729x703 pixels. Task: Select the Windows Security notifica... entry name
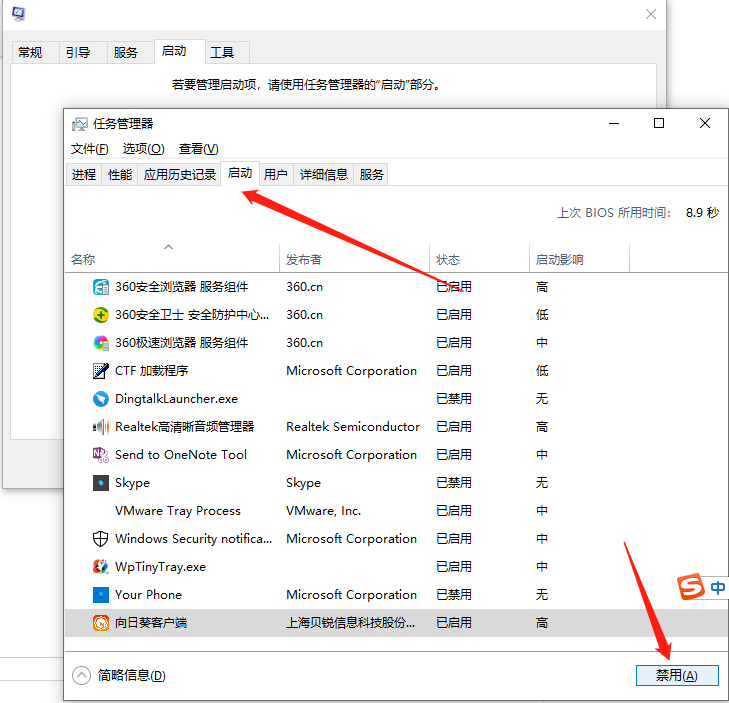pos(193,538)
